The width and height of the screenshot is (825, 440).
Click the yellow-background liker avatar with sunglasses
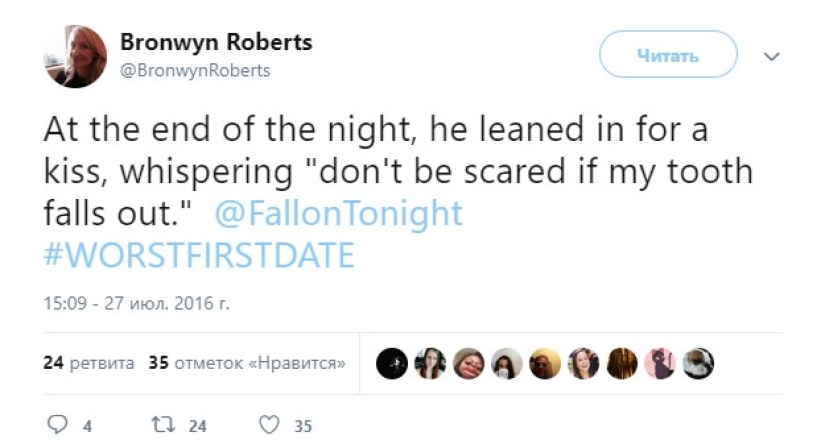pos(545,364)
